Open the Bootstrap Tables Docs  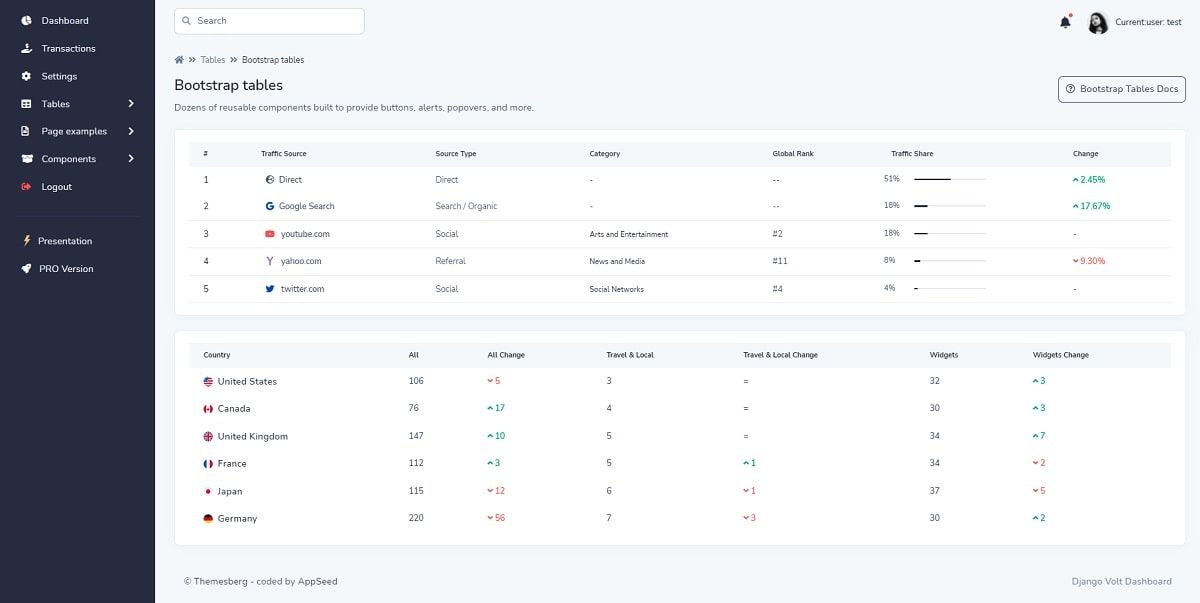(x=1121, y=89)
